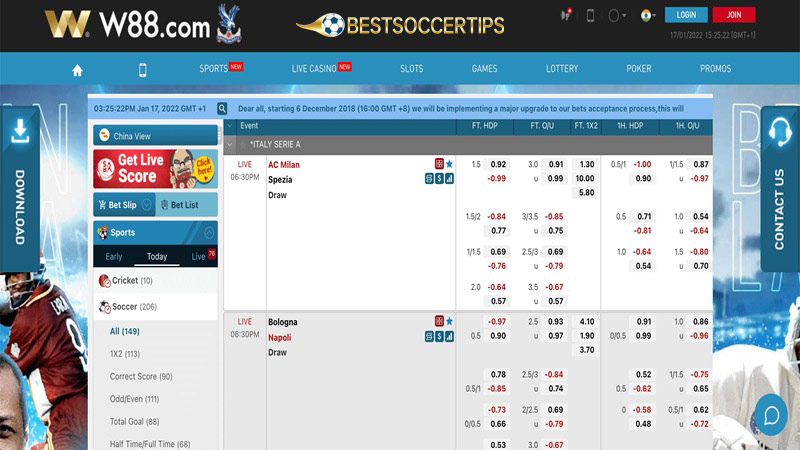Image resolution: width=800 pixels, height=450 pixels.
Task: Switch to the Early tab
Action: 114,256
